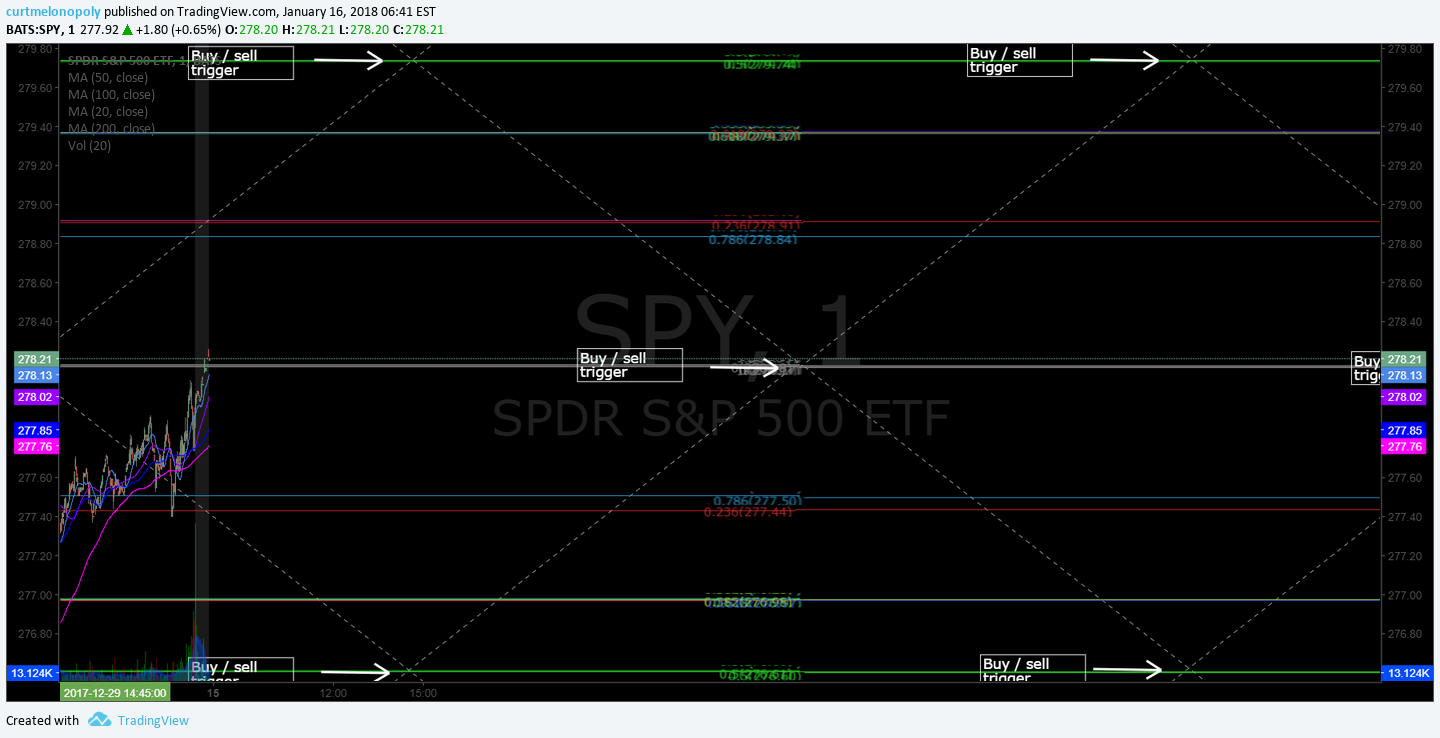1440x738 pixels.
Task: Select the MA (50, close) indicator legend
Action: pyautogui.click(x=108, y=78)
